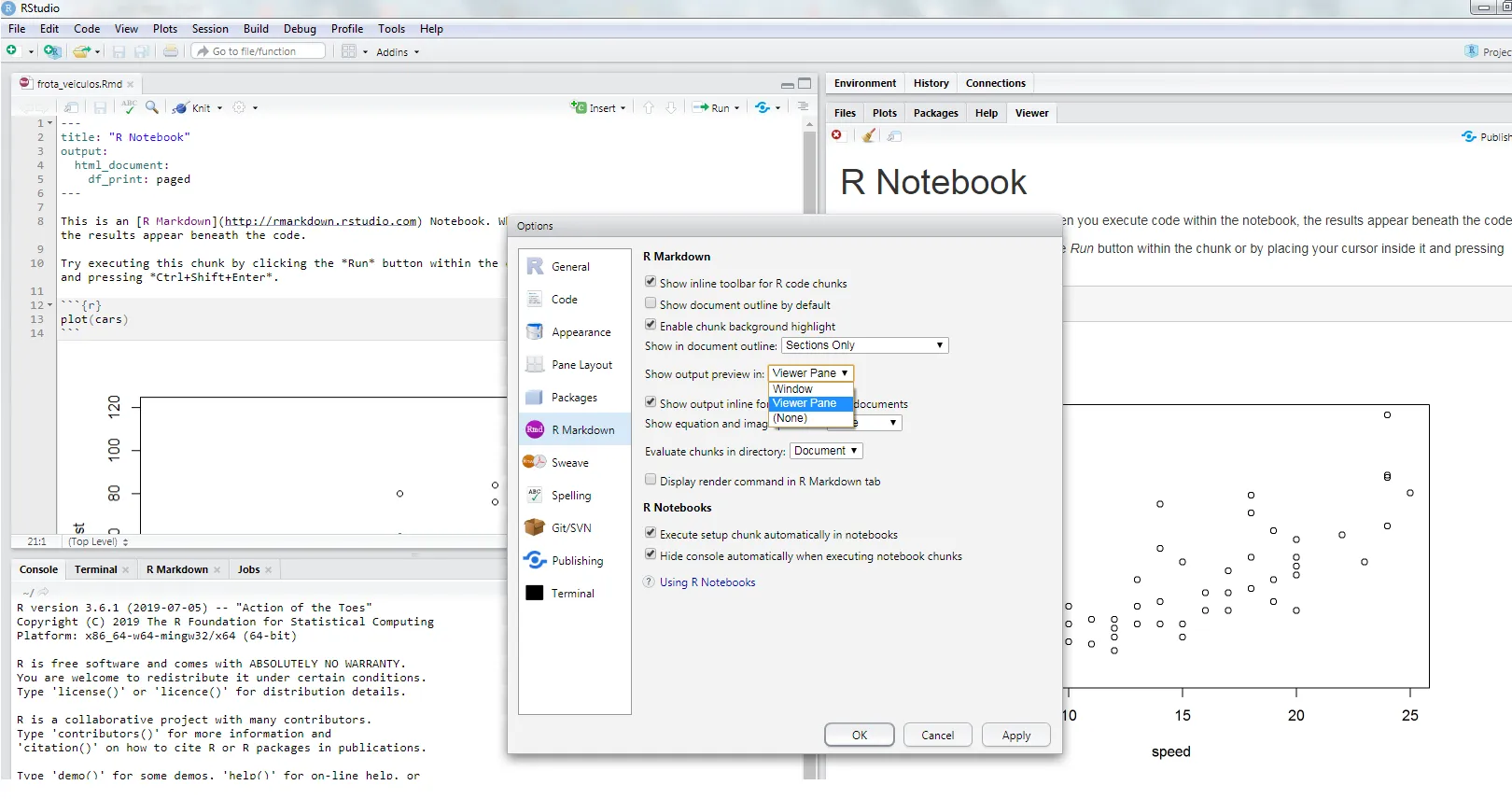Switch to the Packages tab in right pane
Viewport: 1512px width, 799px height.
click(x=936, y=113)
